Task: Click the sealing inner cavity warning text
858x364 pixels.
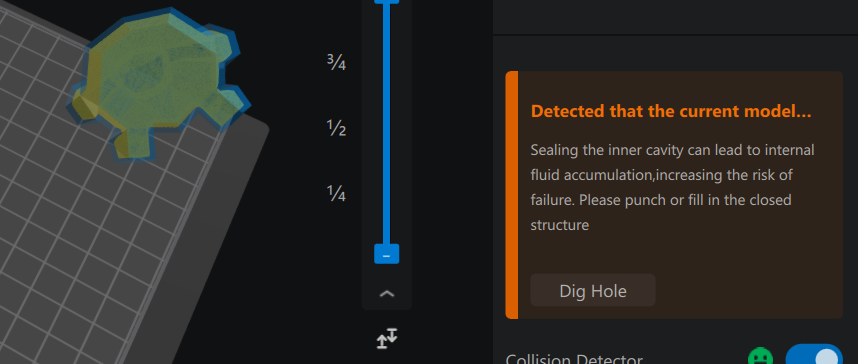Action: [673, 187]
